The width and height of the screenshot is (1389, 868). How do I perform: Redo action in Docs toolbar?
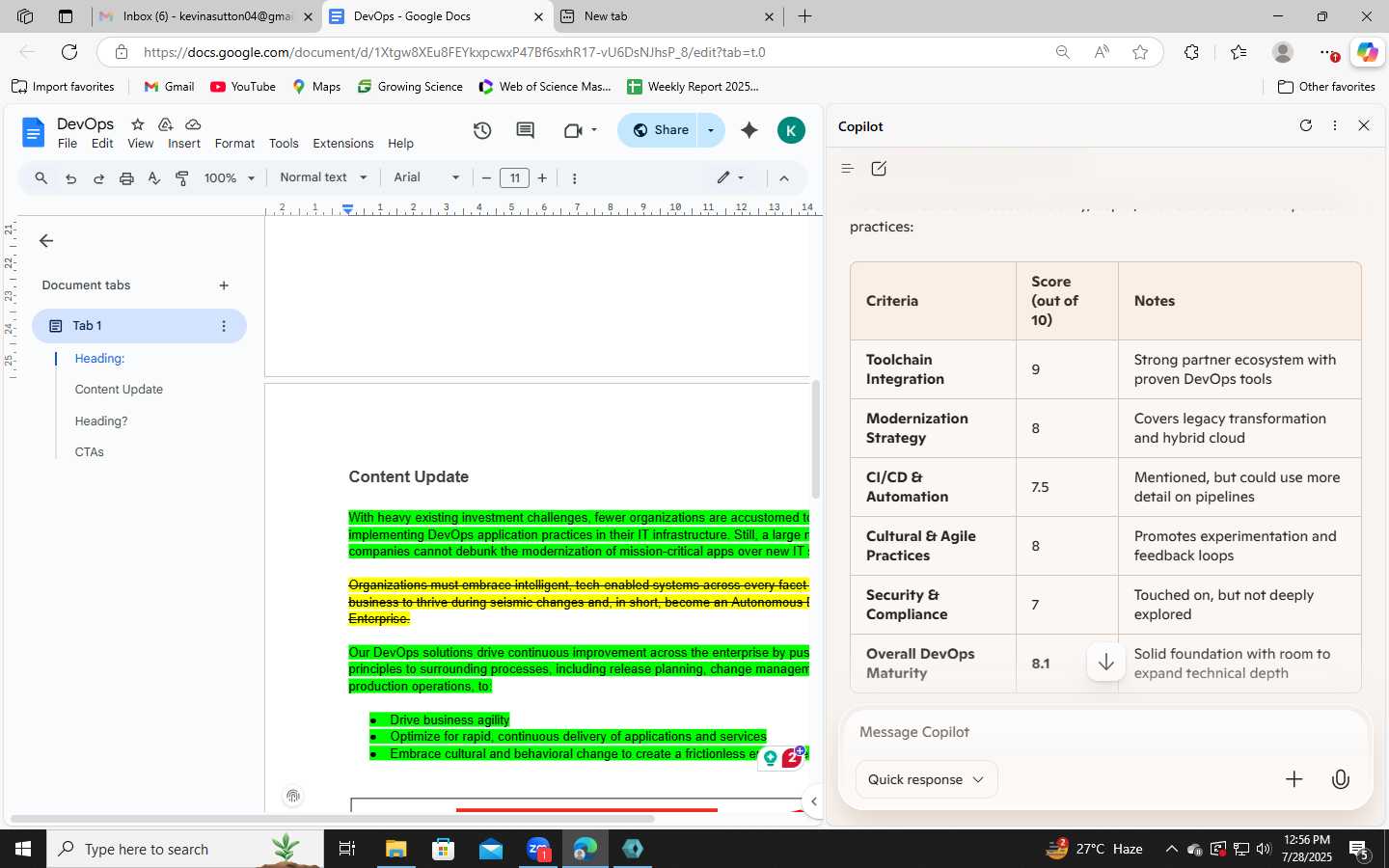[x=98, y=178]
